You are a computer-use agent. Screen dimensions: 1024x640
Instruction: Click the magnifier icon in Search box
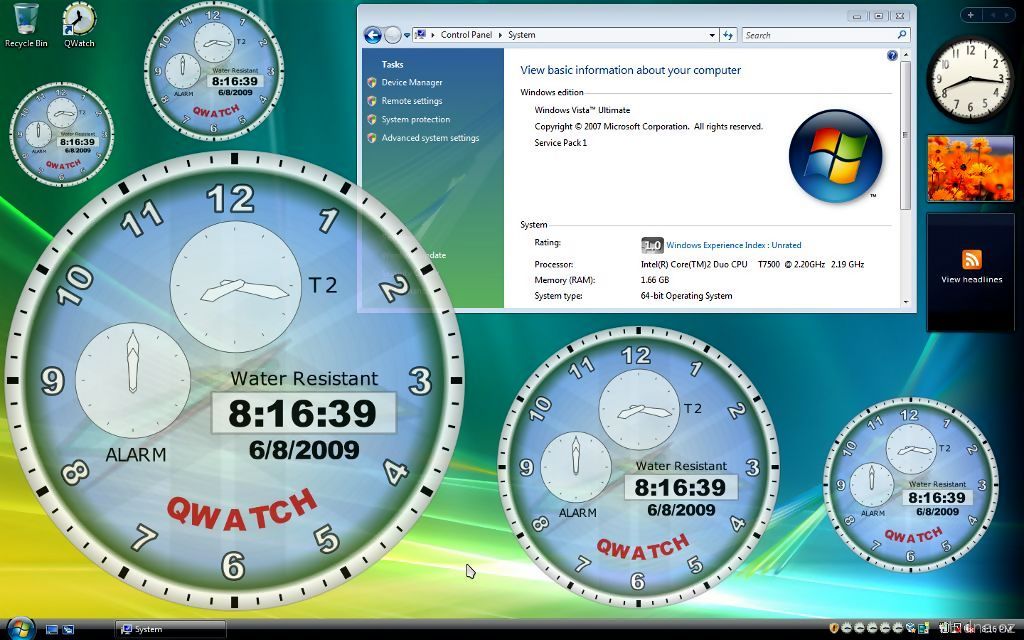pos(902,35)
